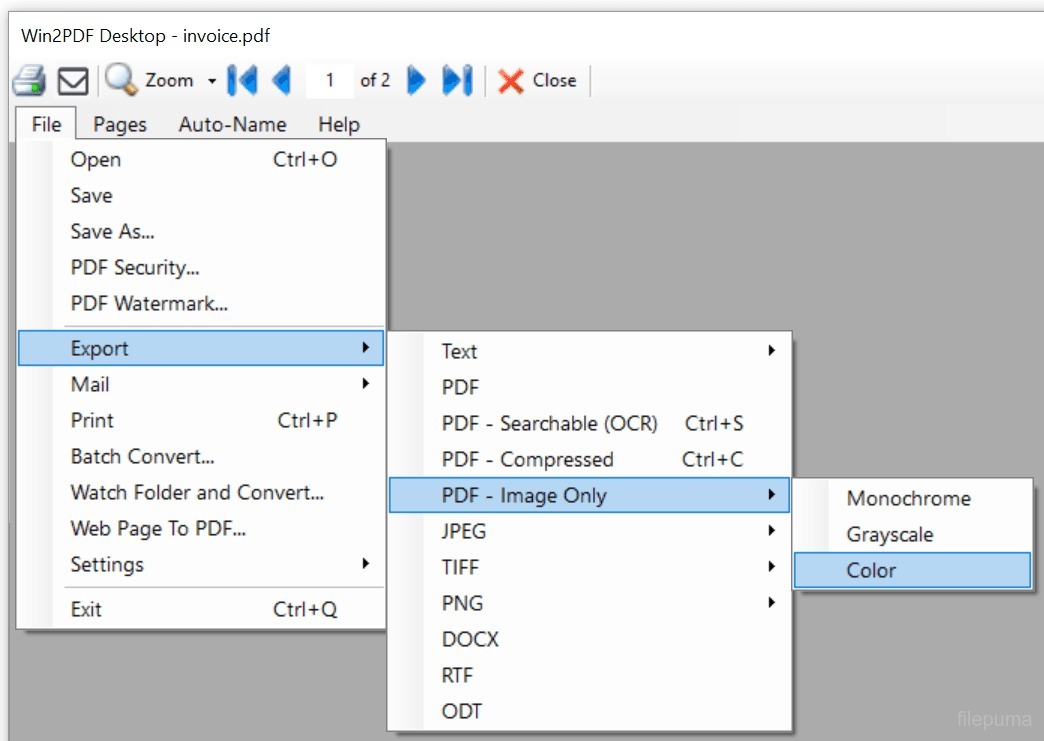Click the magnifying glass Zoom icon
This screenshot has width=1044, height=741.
click(121, 81)
